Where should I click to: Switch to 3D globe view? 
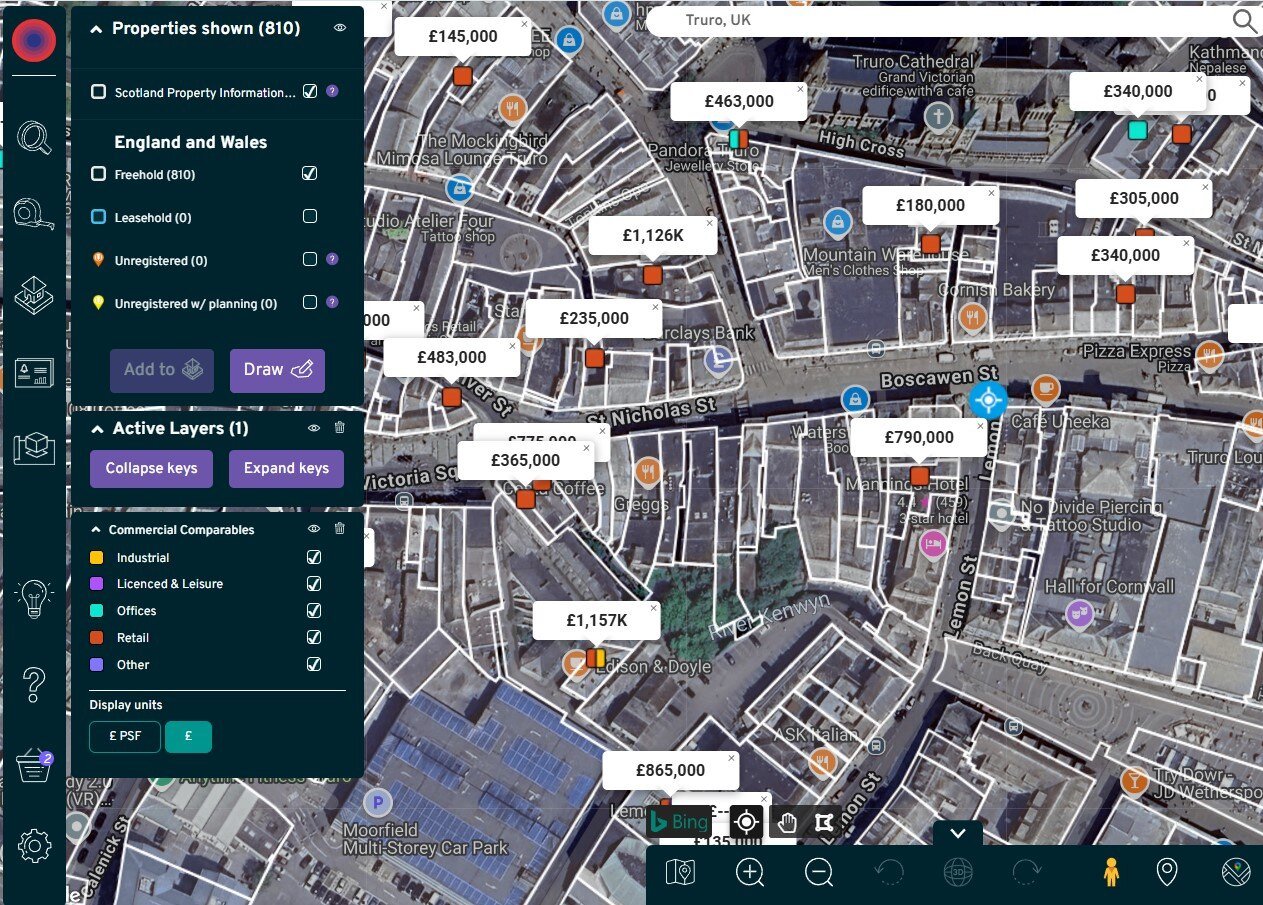[957, 871]
